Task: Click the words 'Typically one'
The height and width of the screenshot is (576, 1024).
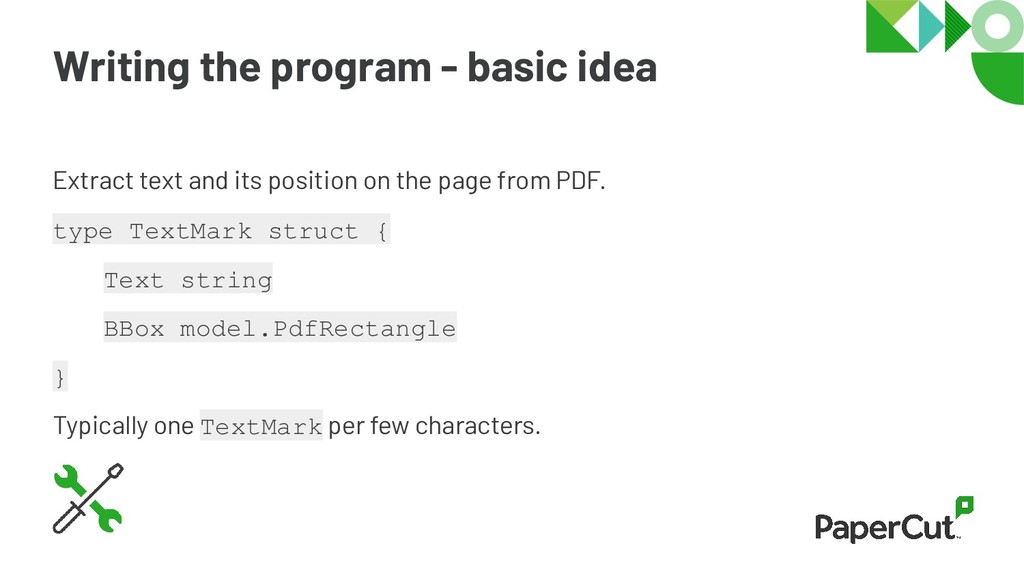Action: (x=123, y=426)
